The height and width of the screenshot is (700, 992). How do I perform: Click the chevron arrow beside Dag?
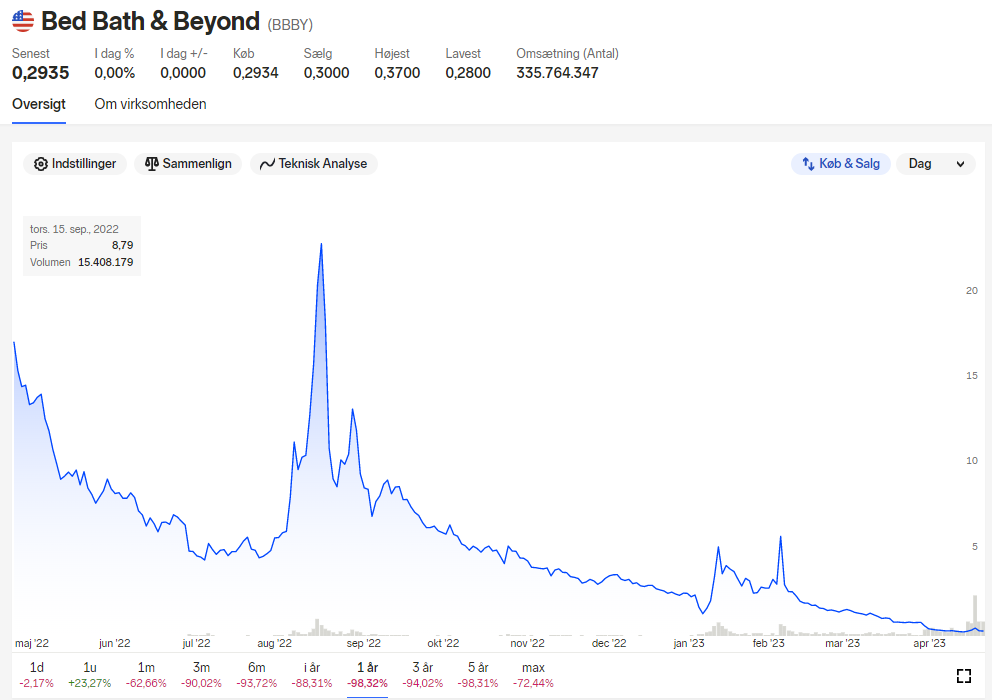[x=960, y=165]
